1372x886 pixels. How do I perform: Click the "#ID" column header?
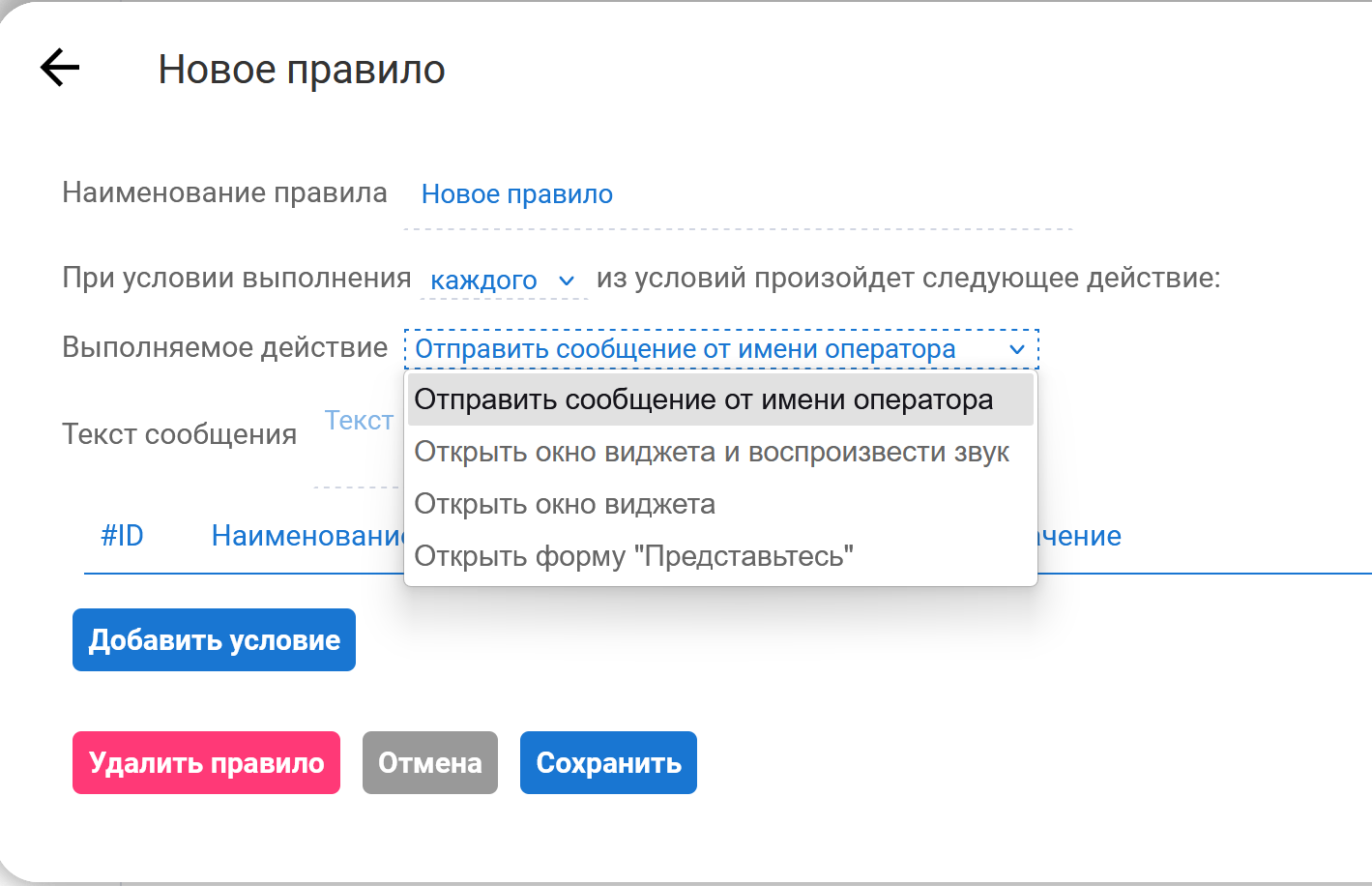[122, 536]
